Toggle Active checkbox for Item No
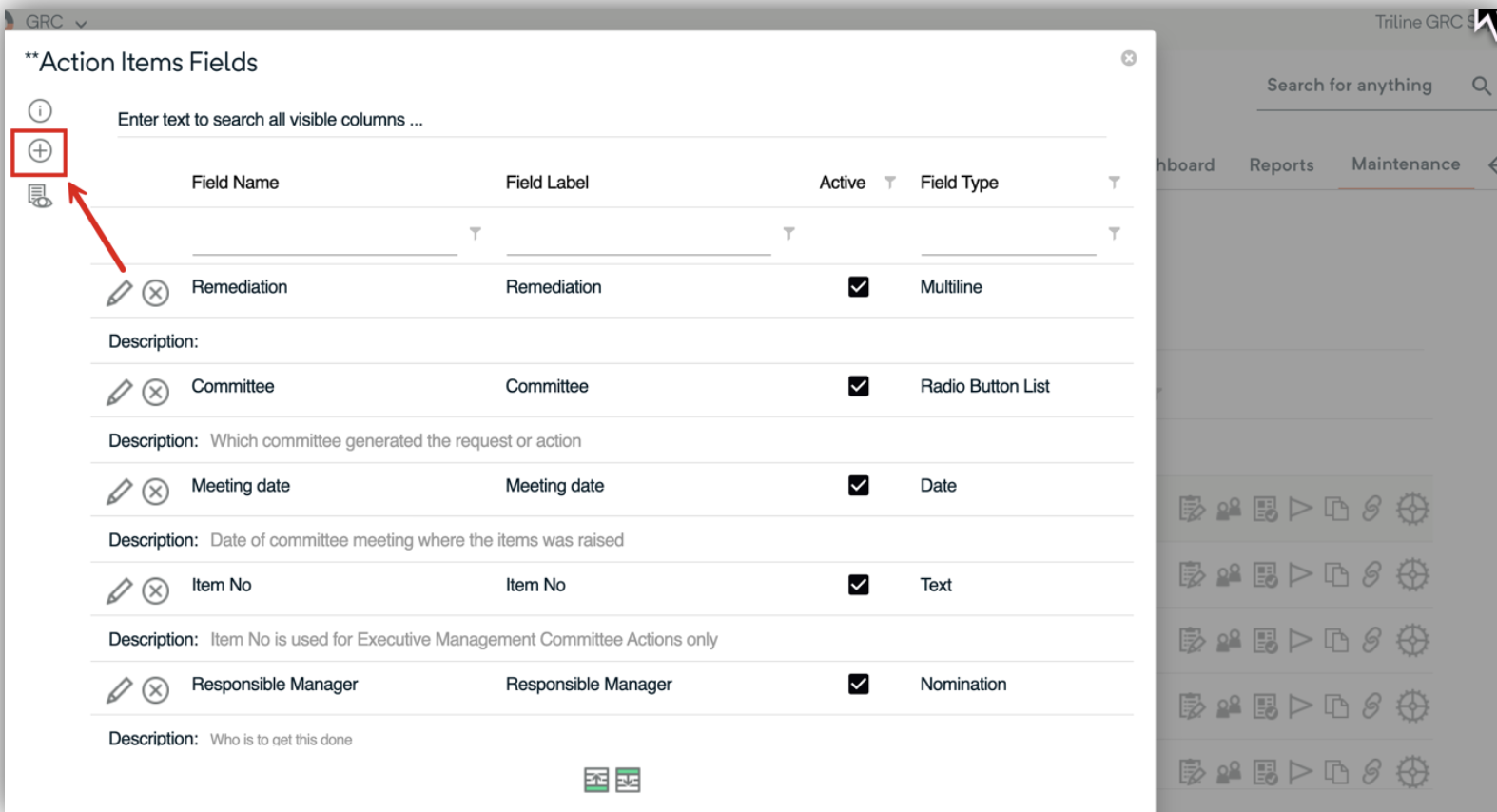 [x=858, y=585]
